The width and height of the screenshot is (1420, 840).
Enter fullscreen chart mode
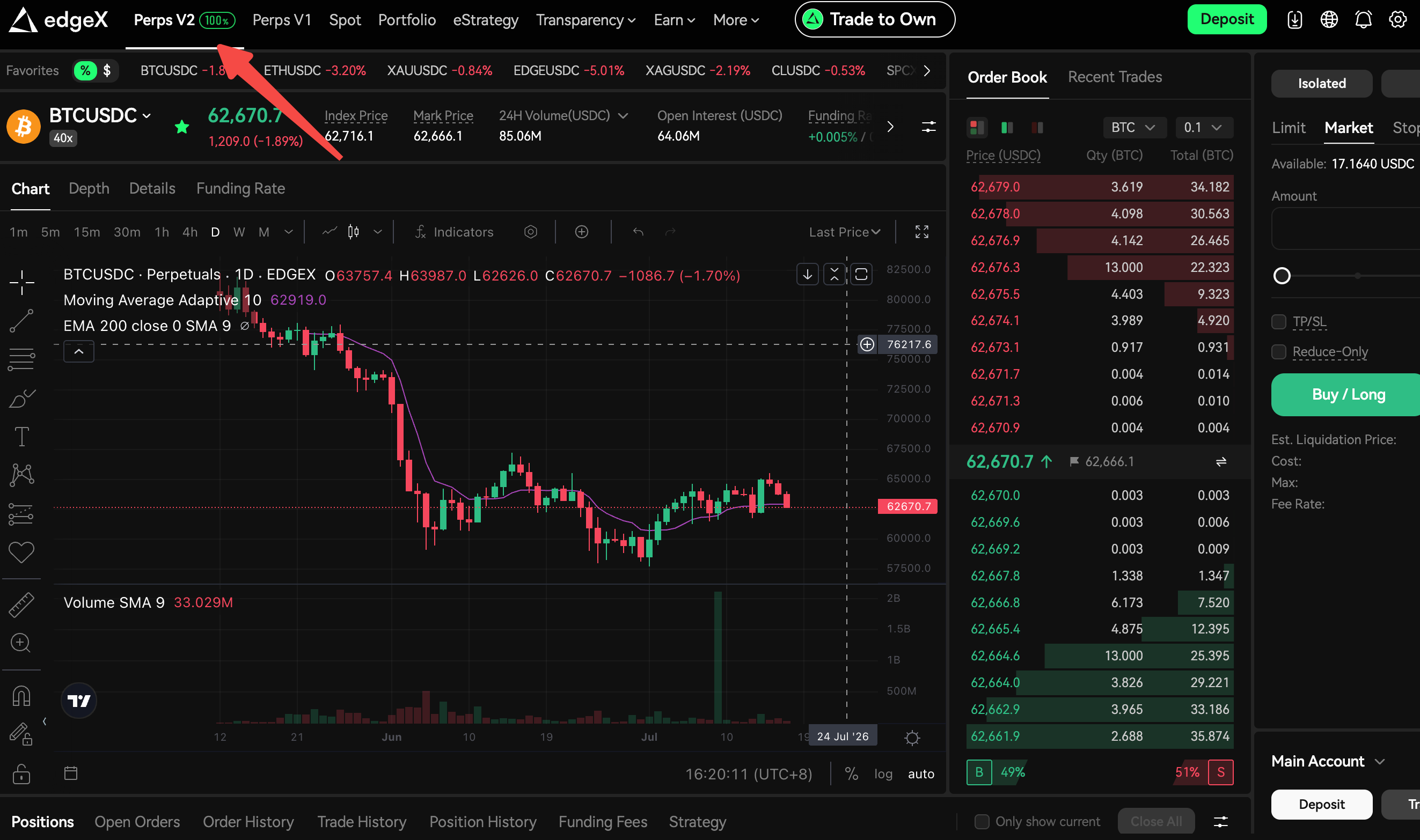[922, 232]
